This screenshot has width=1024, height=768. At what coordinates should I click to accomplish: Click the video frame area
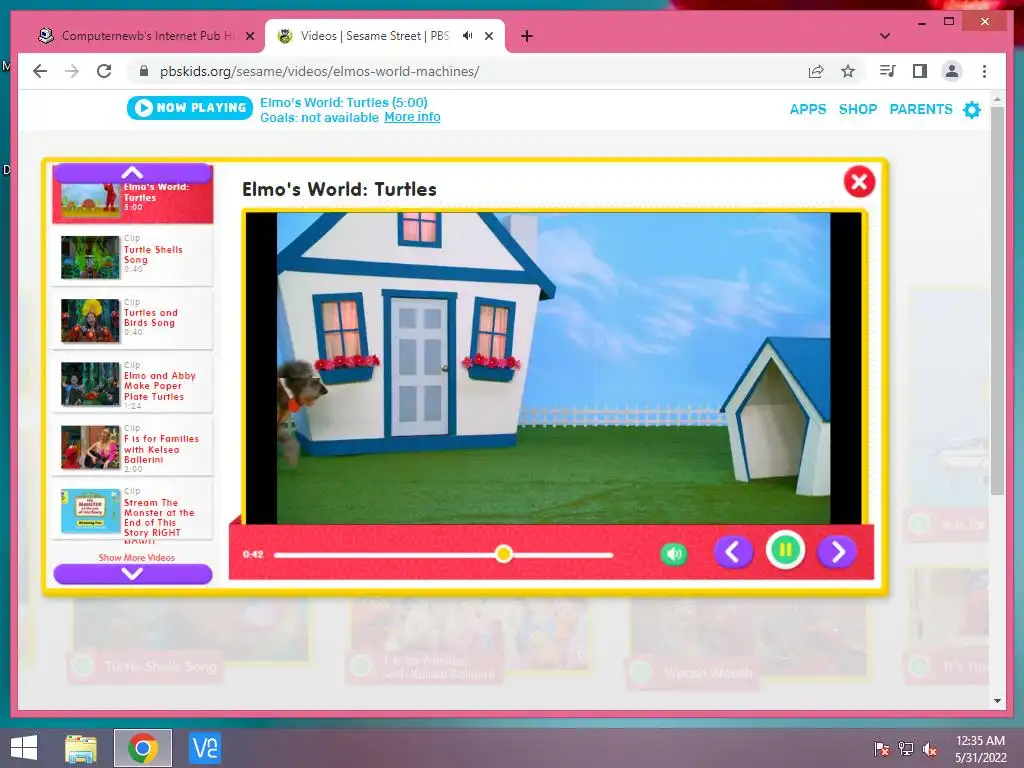554,368
